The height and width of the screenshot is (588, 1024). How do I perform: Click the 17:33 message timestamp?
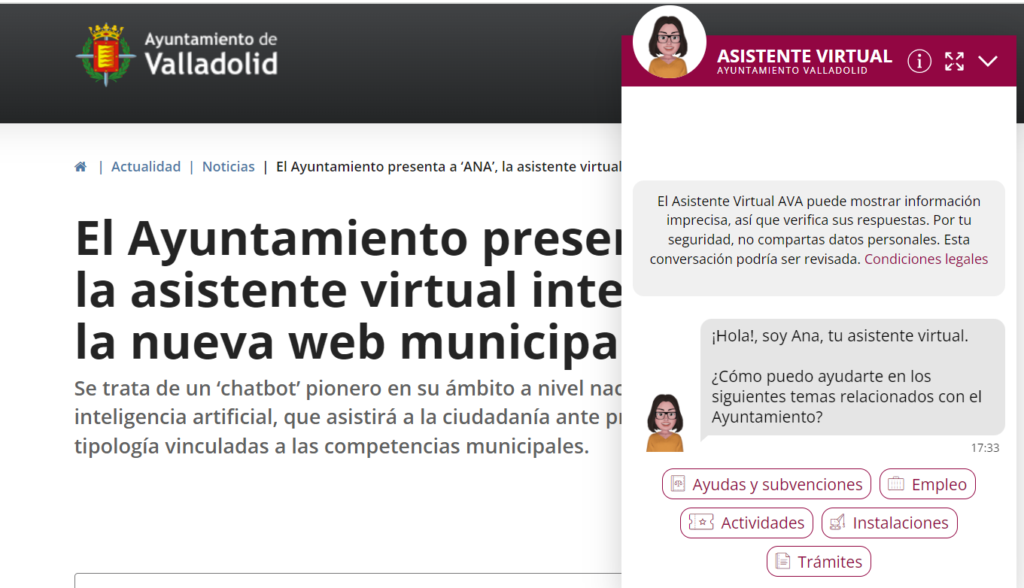pyautogui.click(x=985, y=448)
